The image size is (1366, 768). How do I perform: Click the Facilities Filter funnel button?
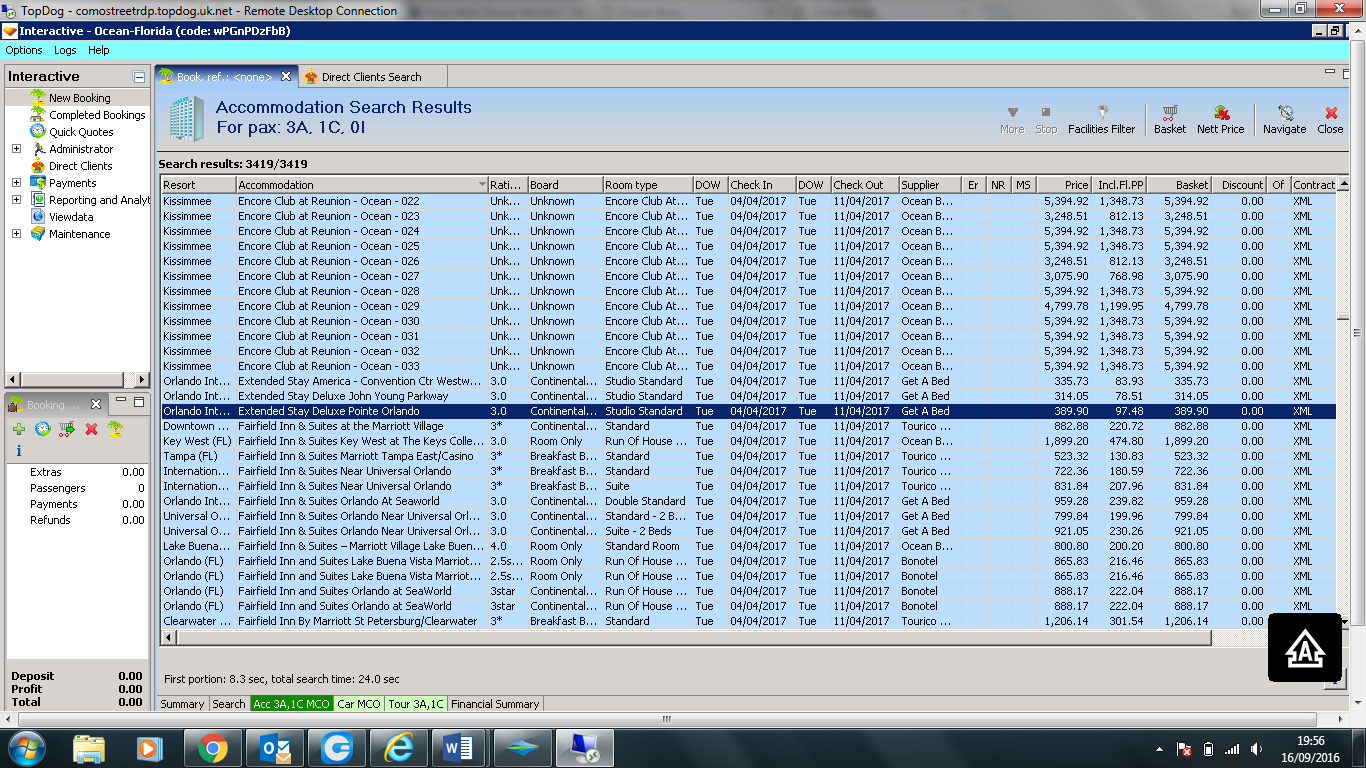[1101, 120]
